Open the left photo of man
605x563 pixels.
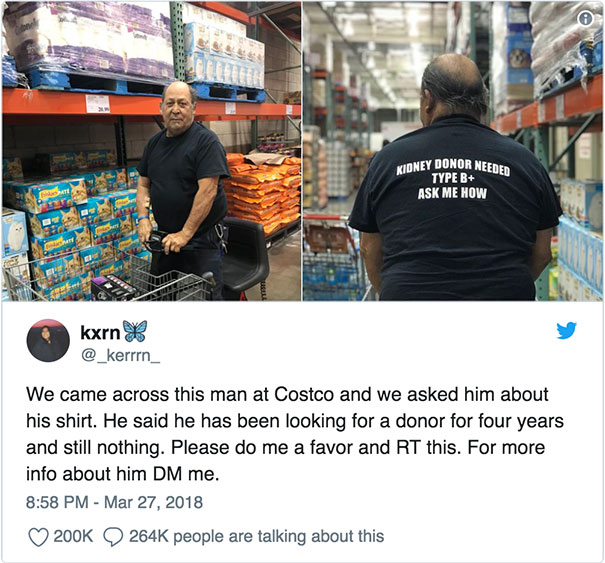(x=152, y=151)
